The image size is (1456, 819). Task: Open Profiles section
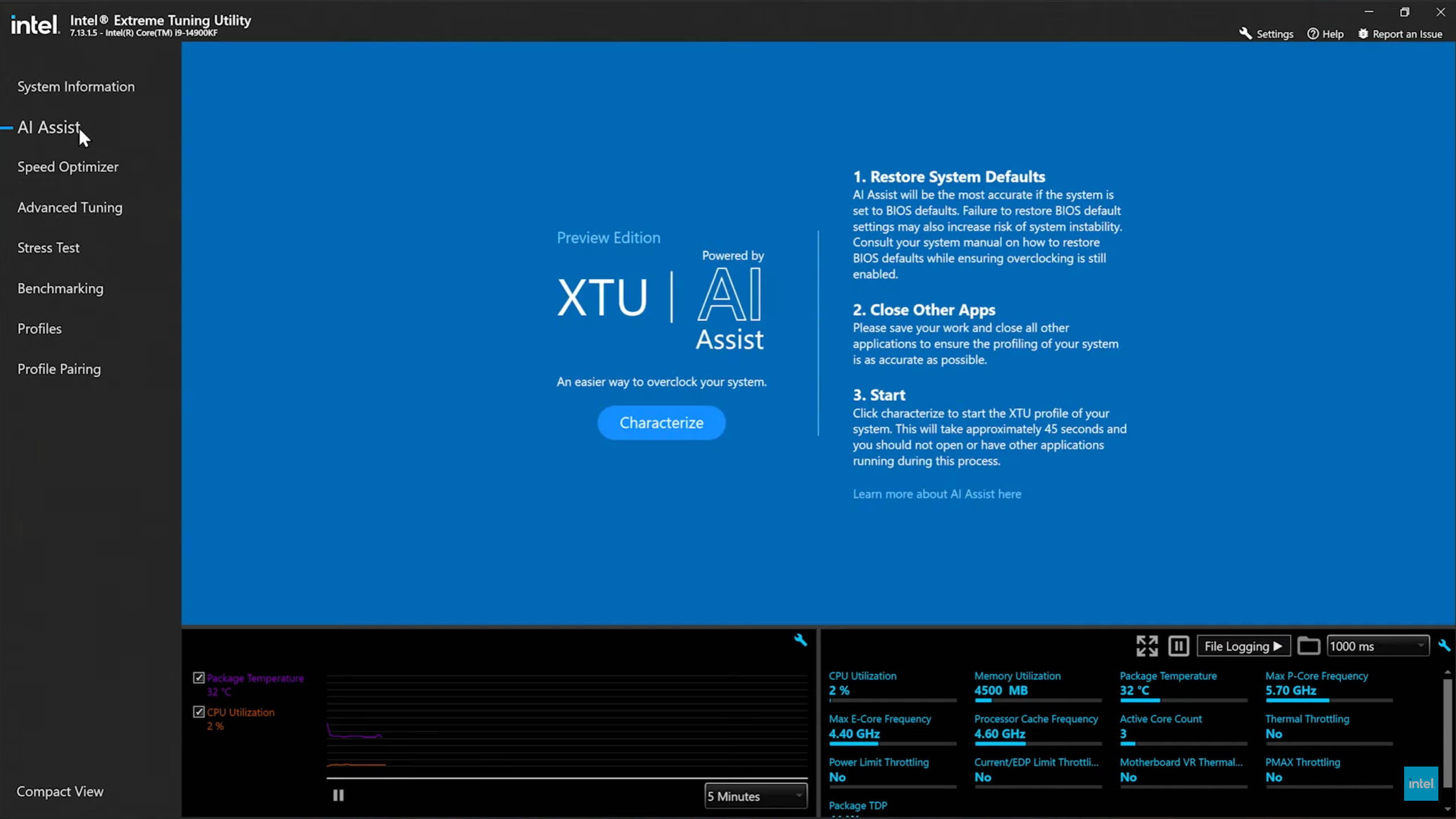coord(39,329)
